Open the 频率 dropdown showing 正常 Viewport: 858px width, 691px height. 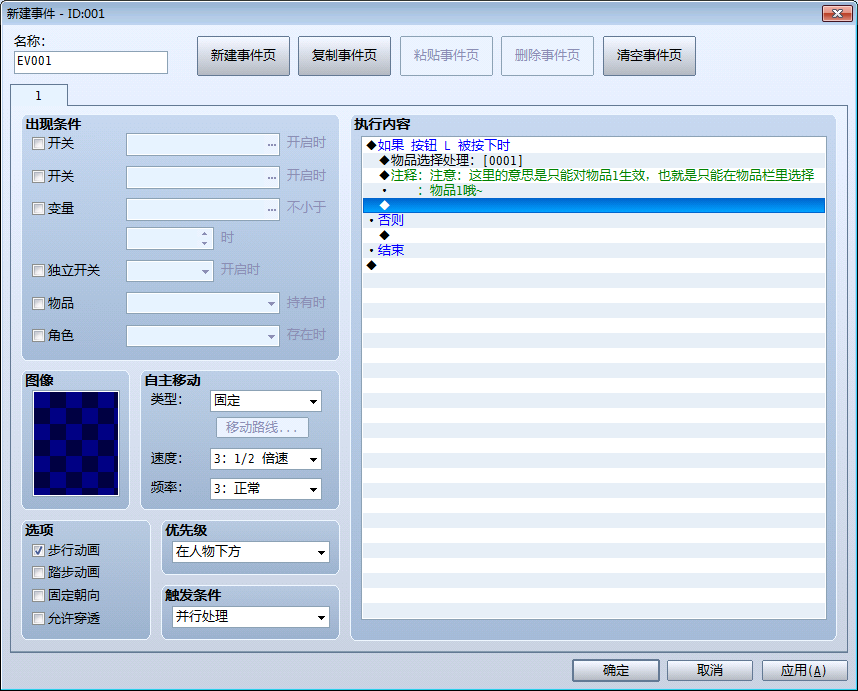266,489
